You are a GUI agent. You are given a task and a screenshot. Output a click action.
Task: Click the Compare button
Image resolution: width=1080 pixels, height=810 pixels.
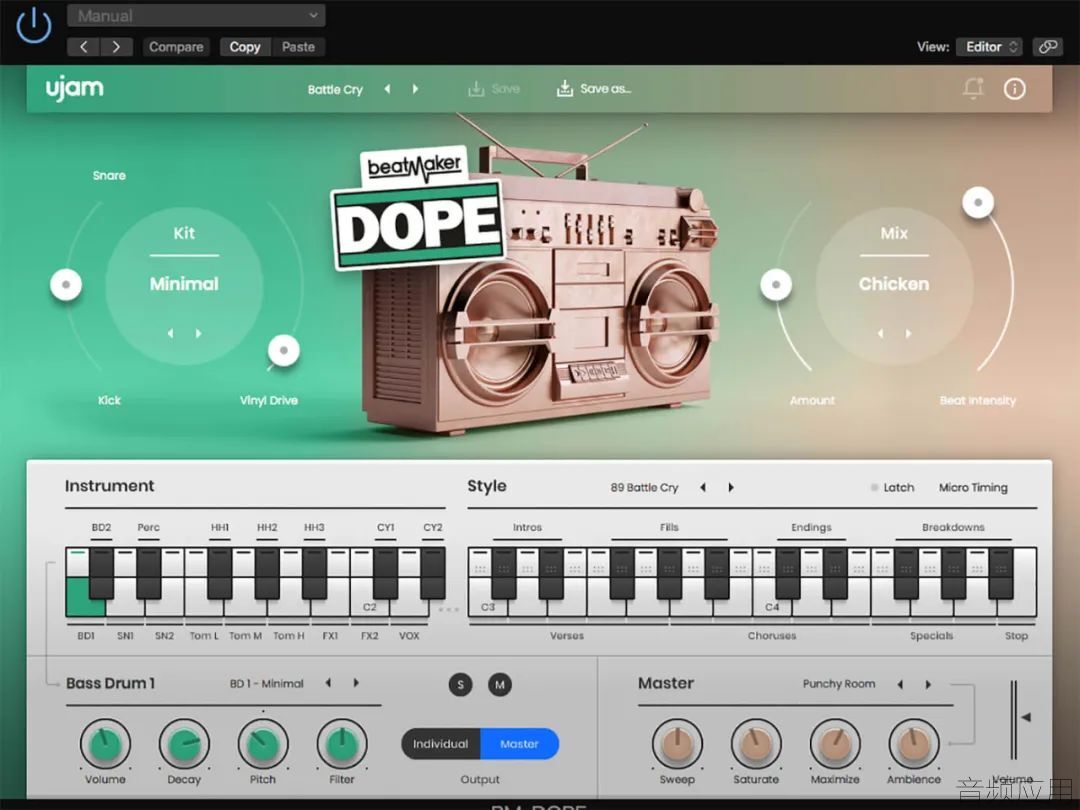tap(176, 47)
